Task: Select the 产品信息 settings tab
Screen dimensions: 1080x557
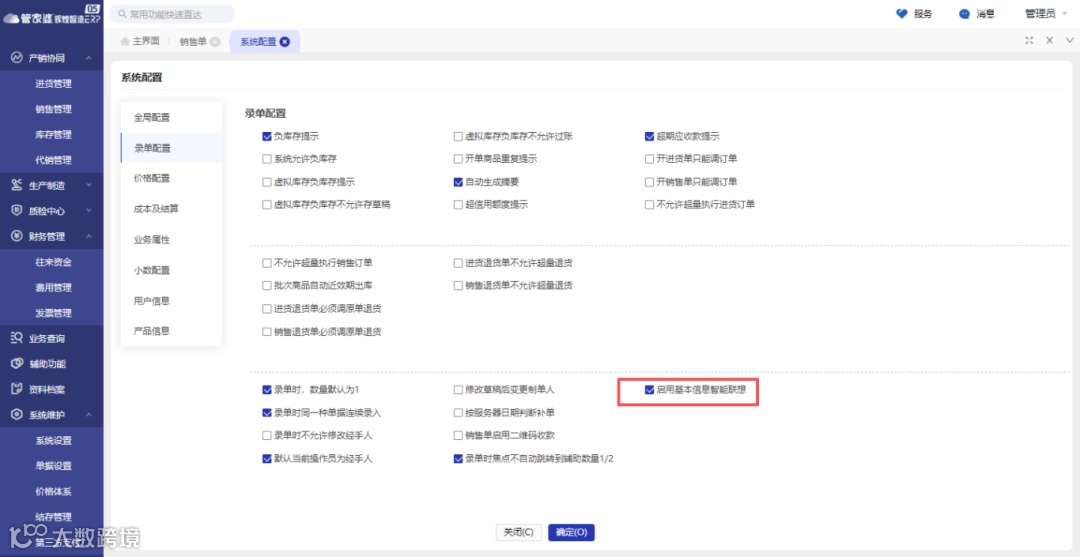Action: [171, 331]
